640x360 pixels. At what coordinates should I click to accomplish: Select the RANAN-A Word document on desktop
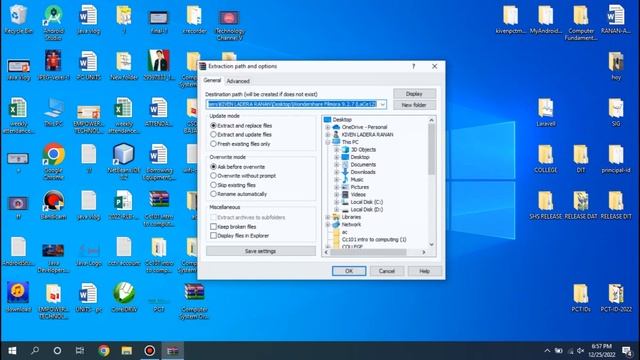click(616, 20)
